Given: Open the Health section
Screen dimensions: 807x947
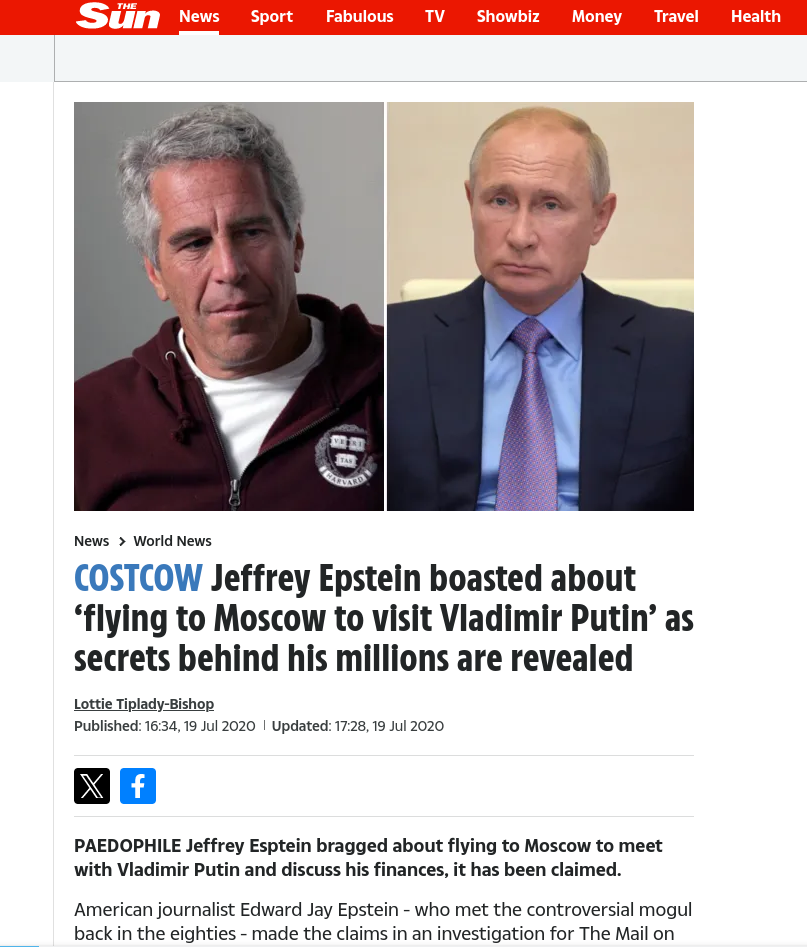Looking at the screenshot, I should coord(756,16).
